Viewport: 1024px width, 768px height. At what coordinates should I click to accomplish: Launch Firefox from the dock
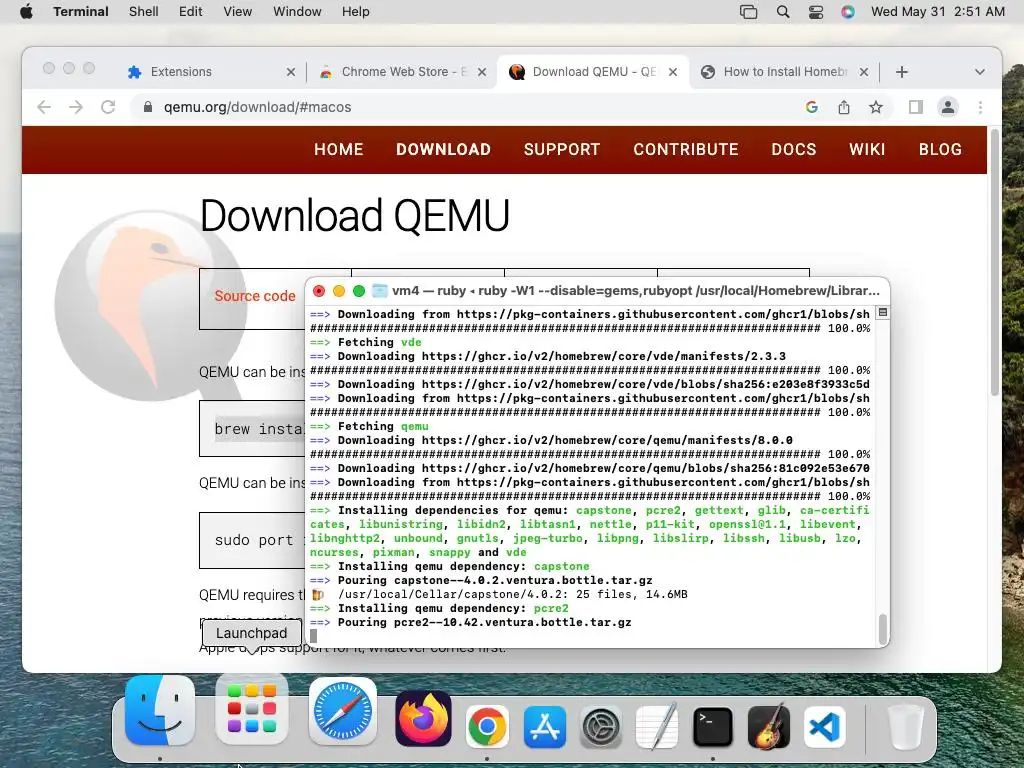(423, 719)
